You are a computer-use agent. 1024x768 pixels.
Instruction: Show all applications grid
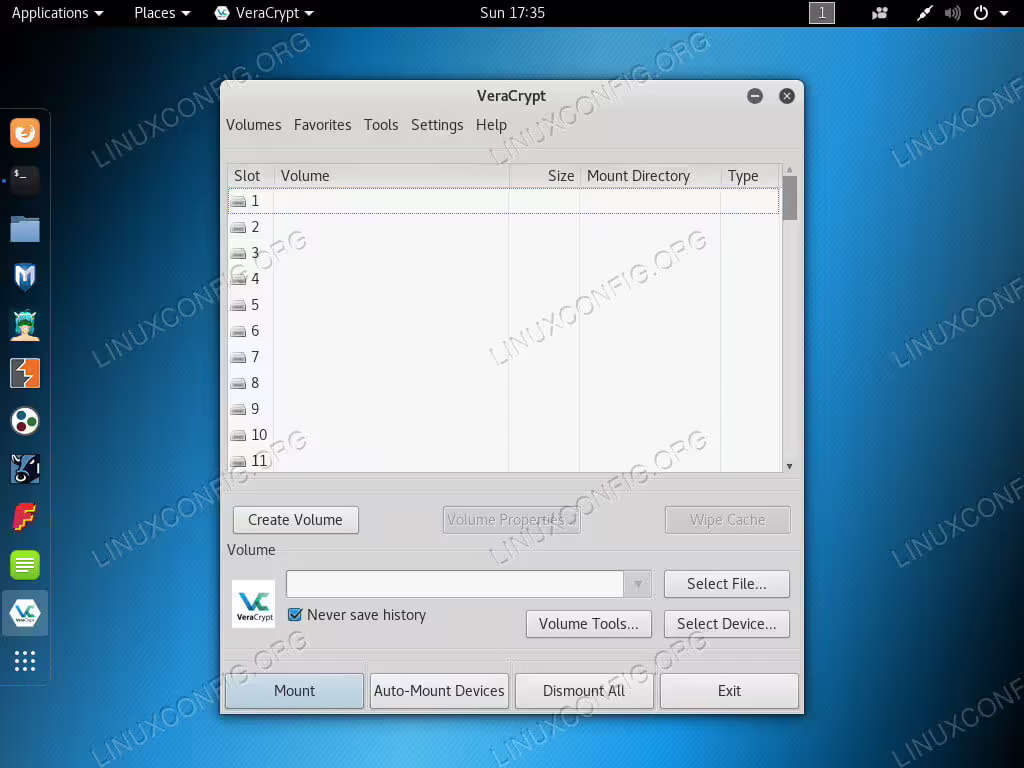[x=25, y=661]
